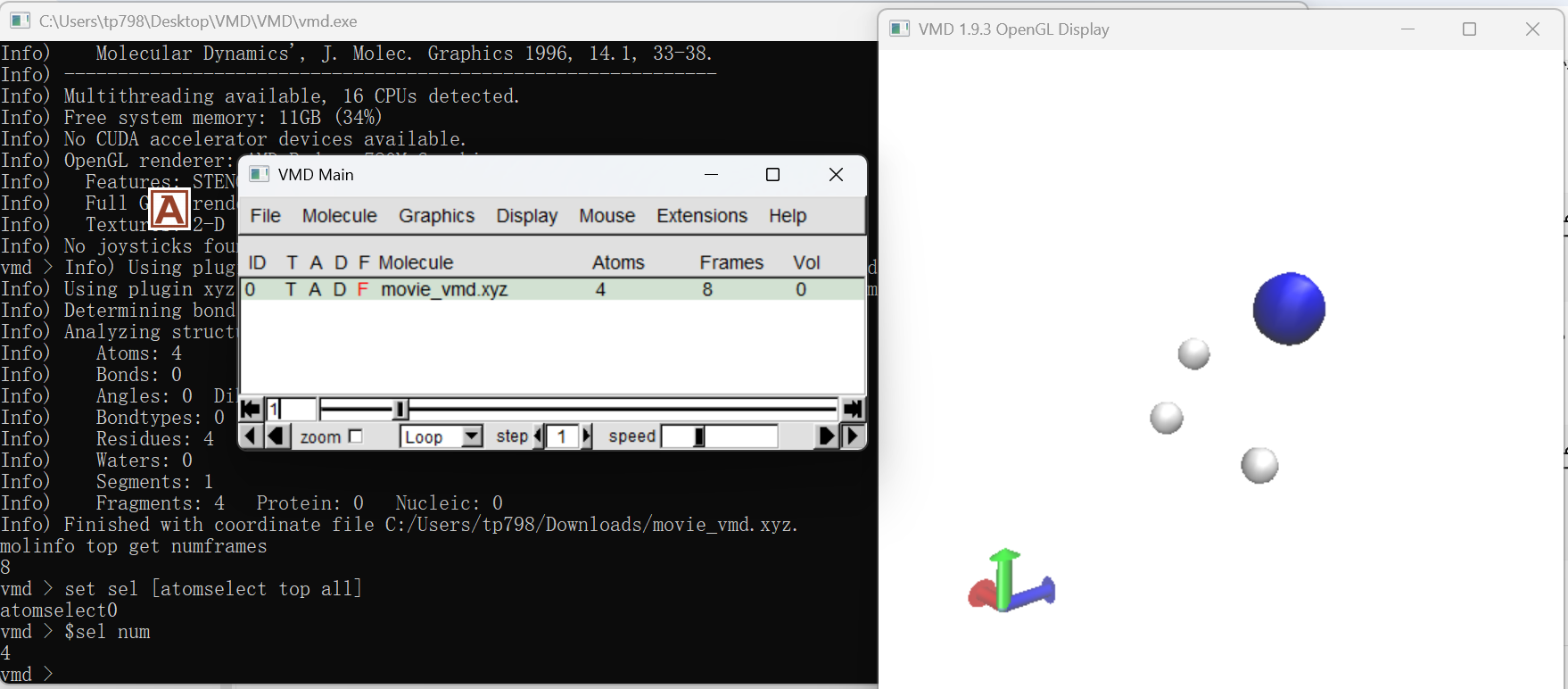Increase the animation step value
Viewport: 1568px width, 689px height.
pyautogui.click(x=587, y=436)
